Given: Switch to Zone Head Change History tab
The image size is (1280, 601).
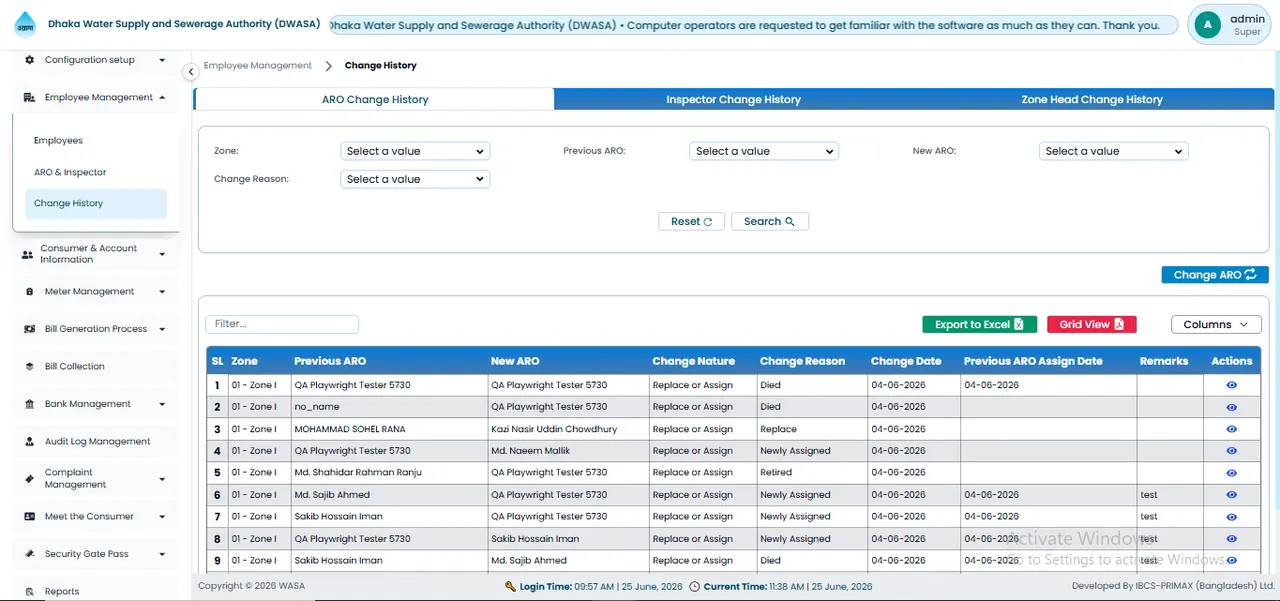Looking at the screenshot, I should point(1092,99).
